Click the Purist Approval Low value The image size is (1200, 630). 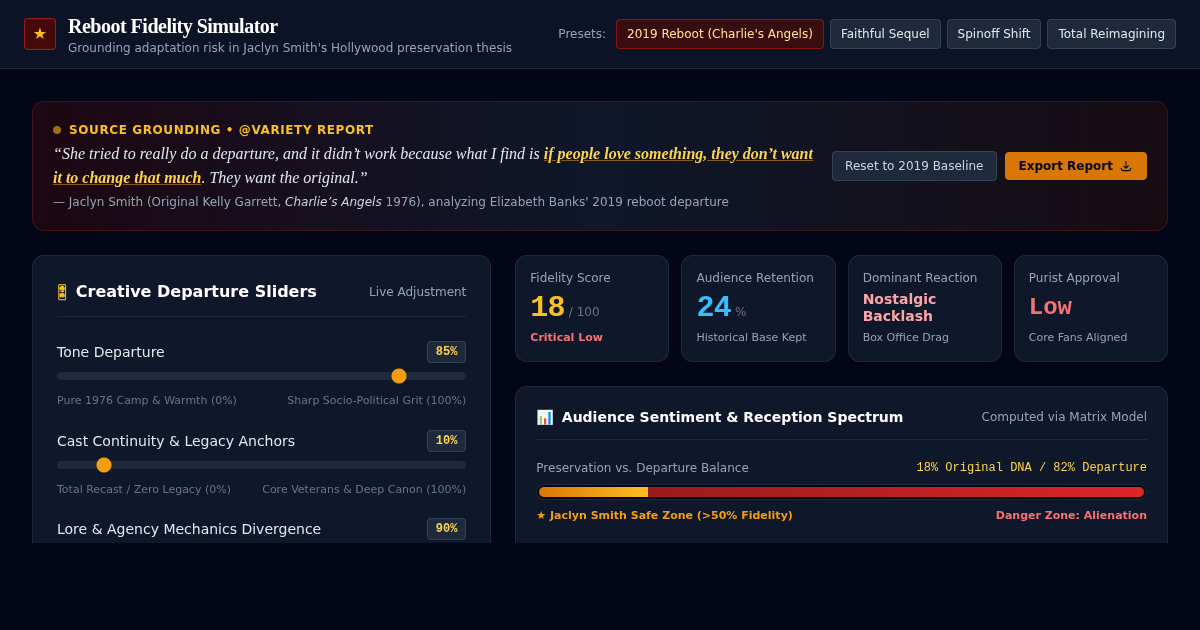1050,307
